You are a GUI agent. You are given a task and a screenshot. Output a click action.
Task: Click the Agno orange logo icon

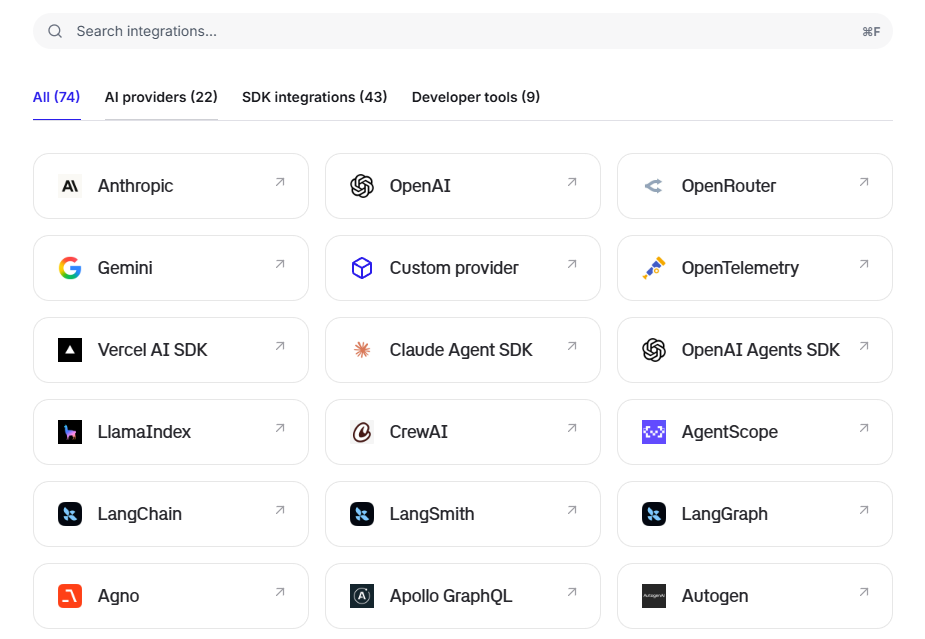coord(70,596)
